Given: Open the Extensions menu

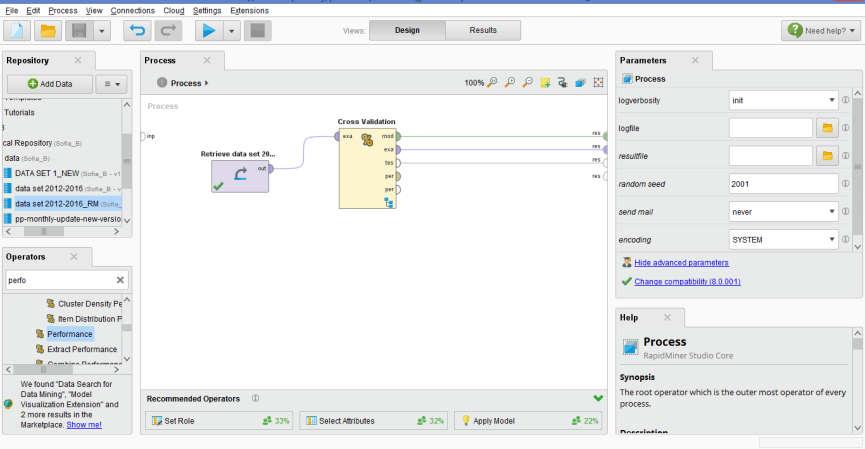Looking at the screenshot, I should tap(249, 10).
